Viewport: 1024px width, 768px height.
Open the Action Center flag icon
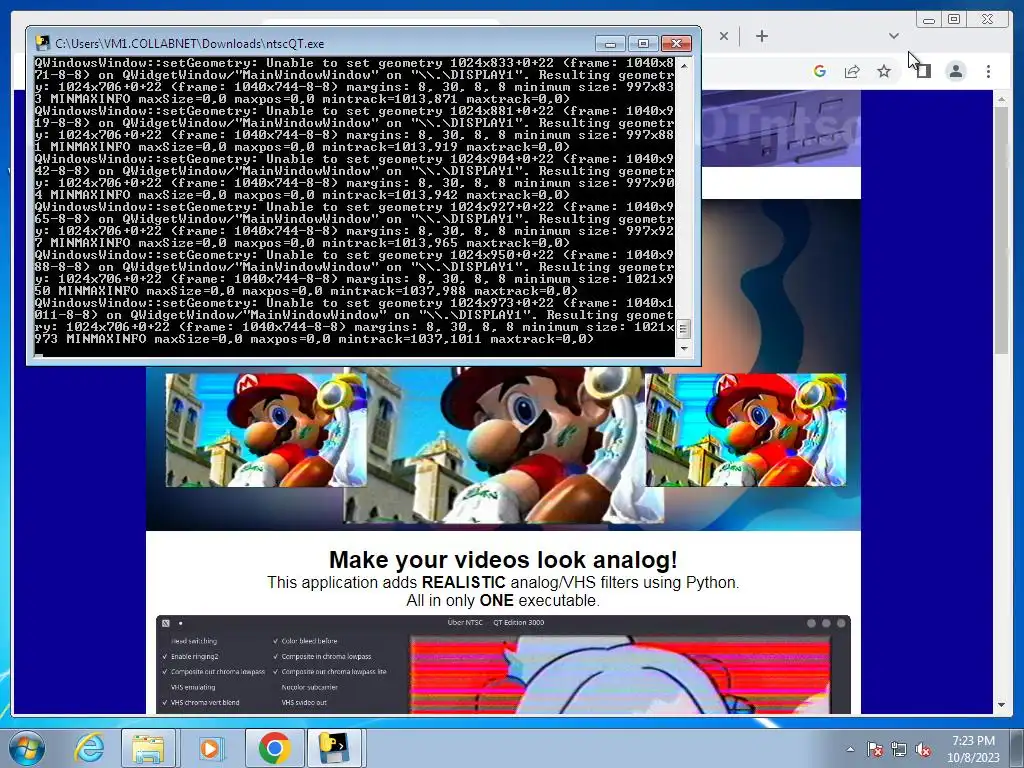pos(875,749)
